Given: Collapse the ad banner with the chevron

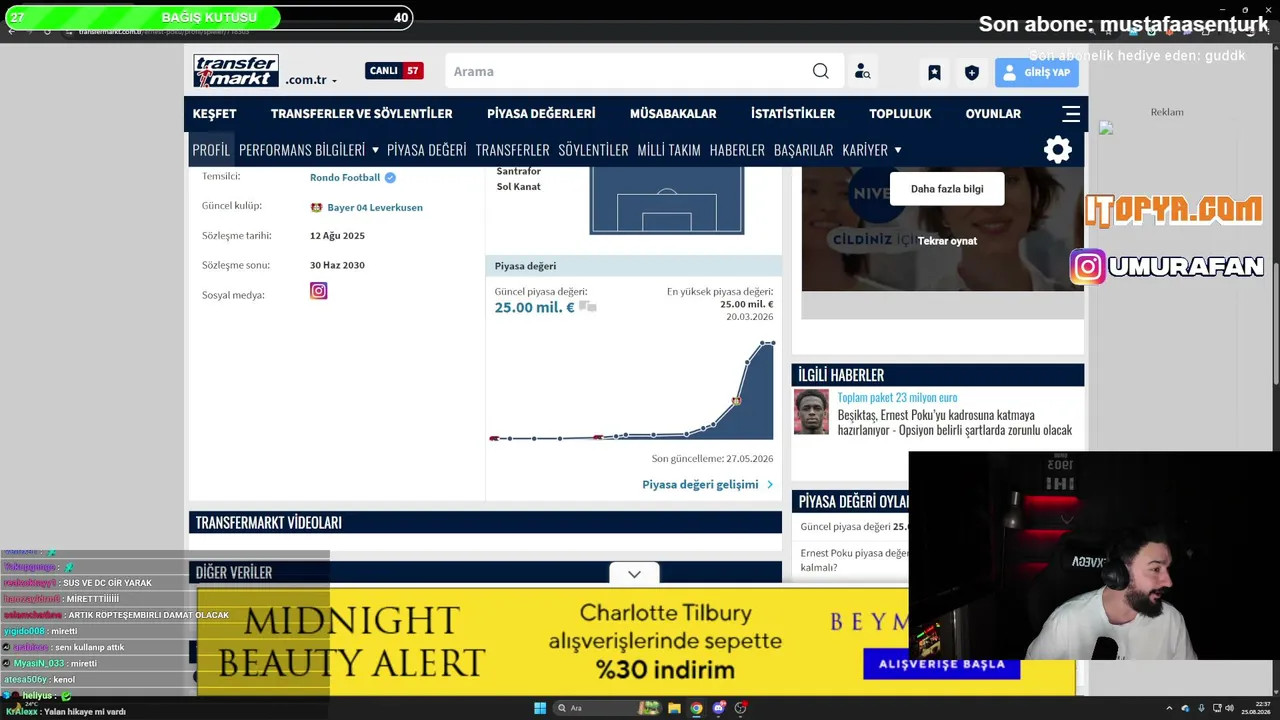Looking at the screenshot, I should click(634, 574).
